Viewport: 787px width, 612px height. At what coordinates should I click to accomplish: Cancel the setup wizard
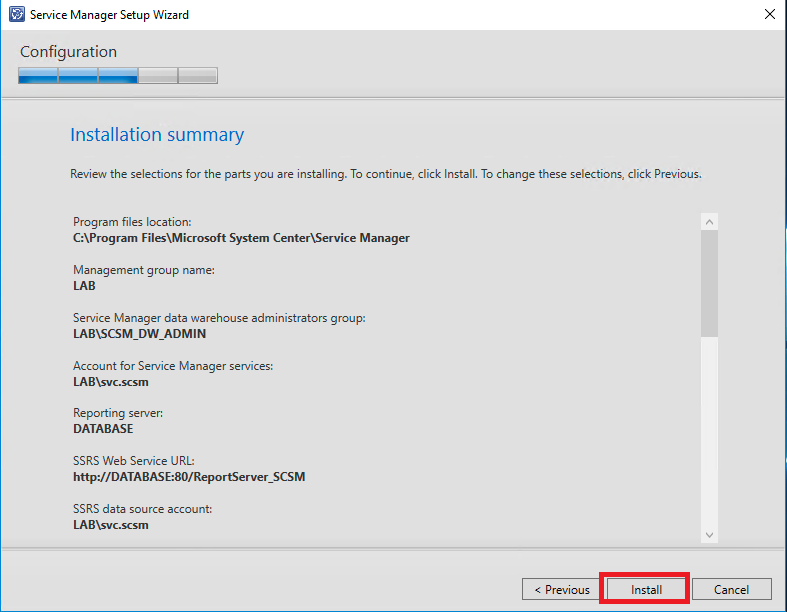click(x=732, y=589)
